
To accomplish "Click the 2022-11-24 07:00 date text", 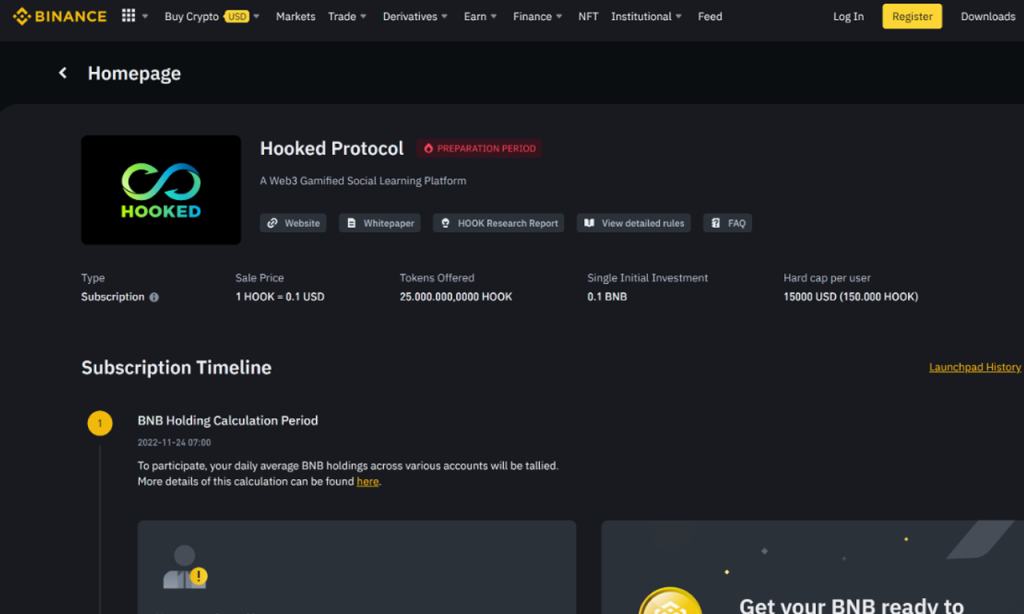I will click(174, 442).
